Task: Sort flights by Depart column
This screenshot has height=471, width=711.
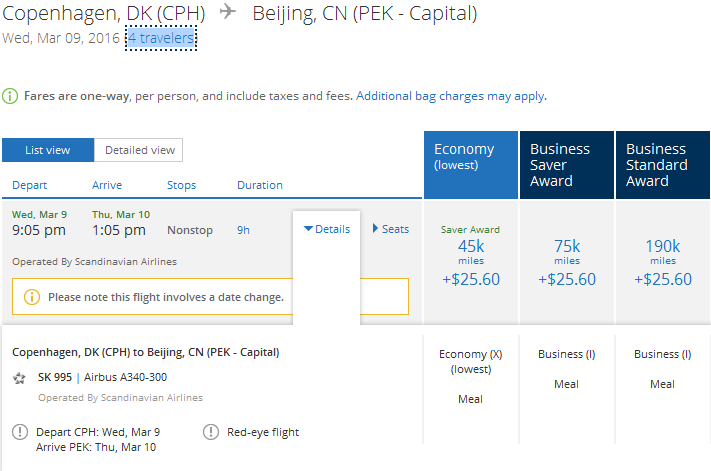Action: [30, 185]
